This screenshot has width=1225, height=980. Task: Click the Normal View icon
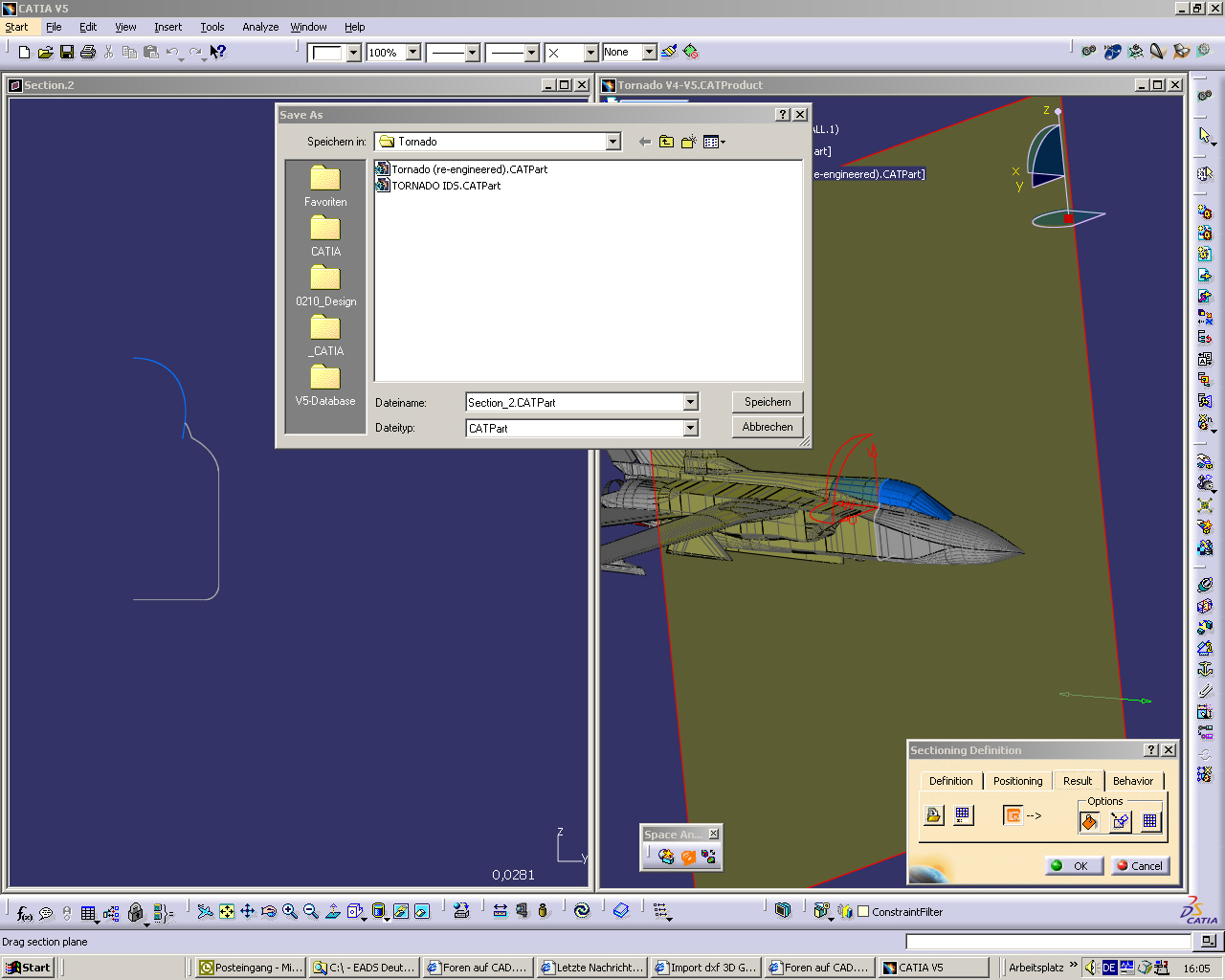(x=332, y=911)
